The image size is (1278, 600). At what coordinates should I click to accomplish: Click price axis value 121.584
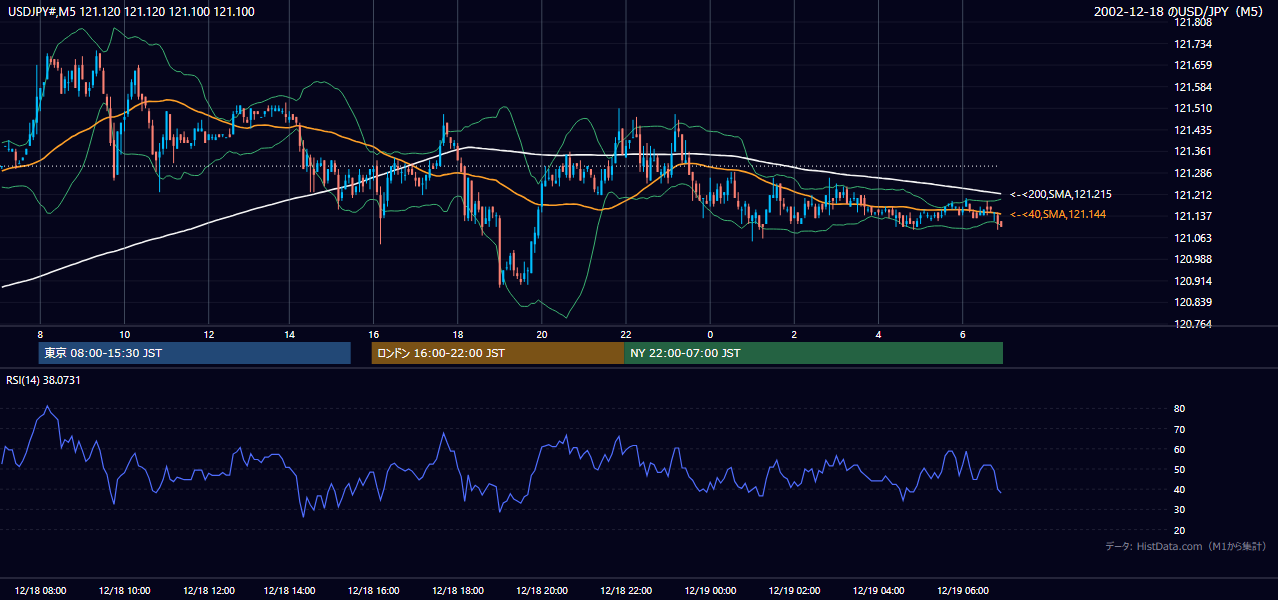[x=1194, y=87]
